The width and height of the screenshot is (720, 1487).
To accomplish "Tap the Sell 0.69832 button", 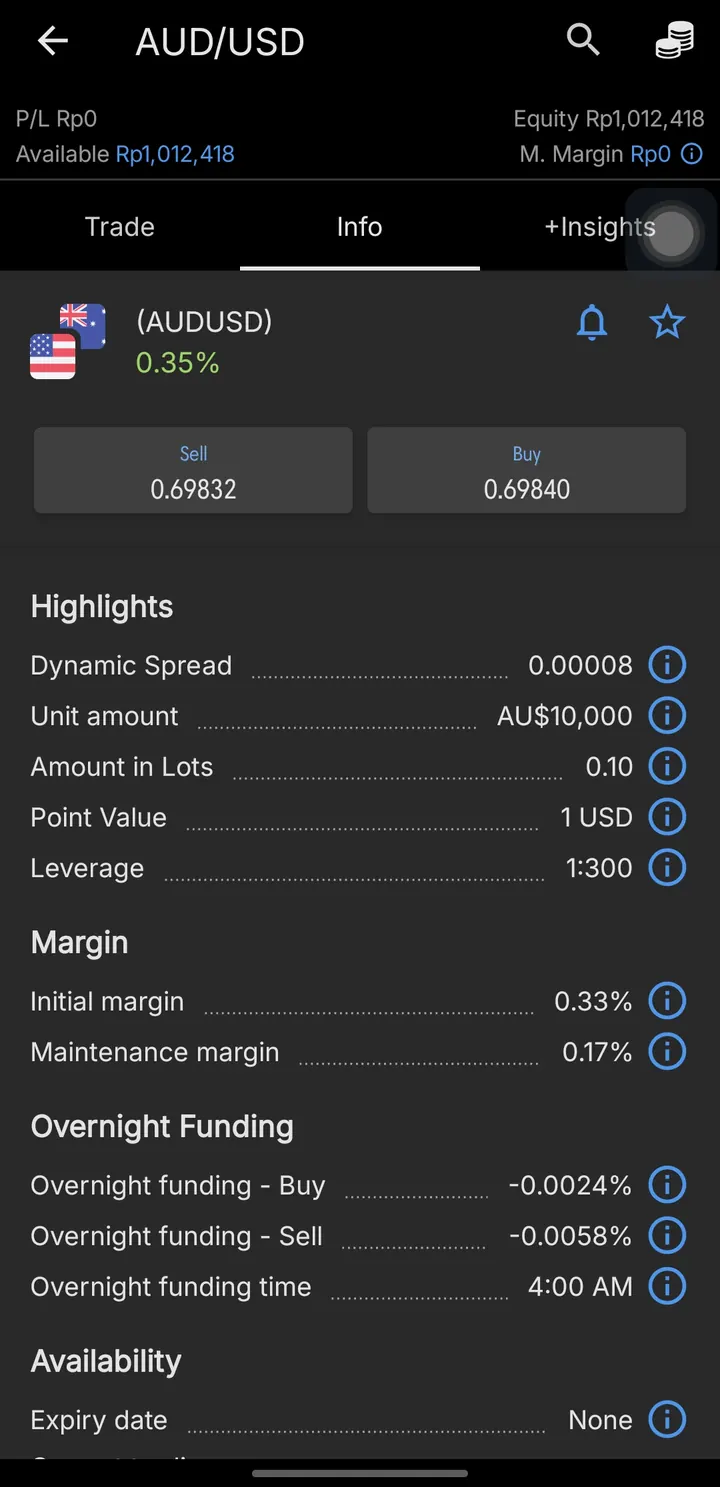I will 193,471.
